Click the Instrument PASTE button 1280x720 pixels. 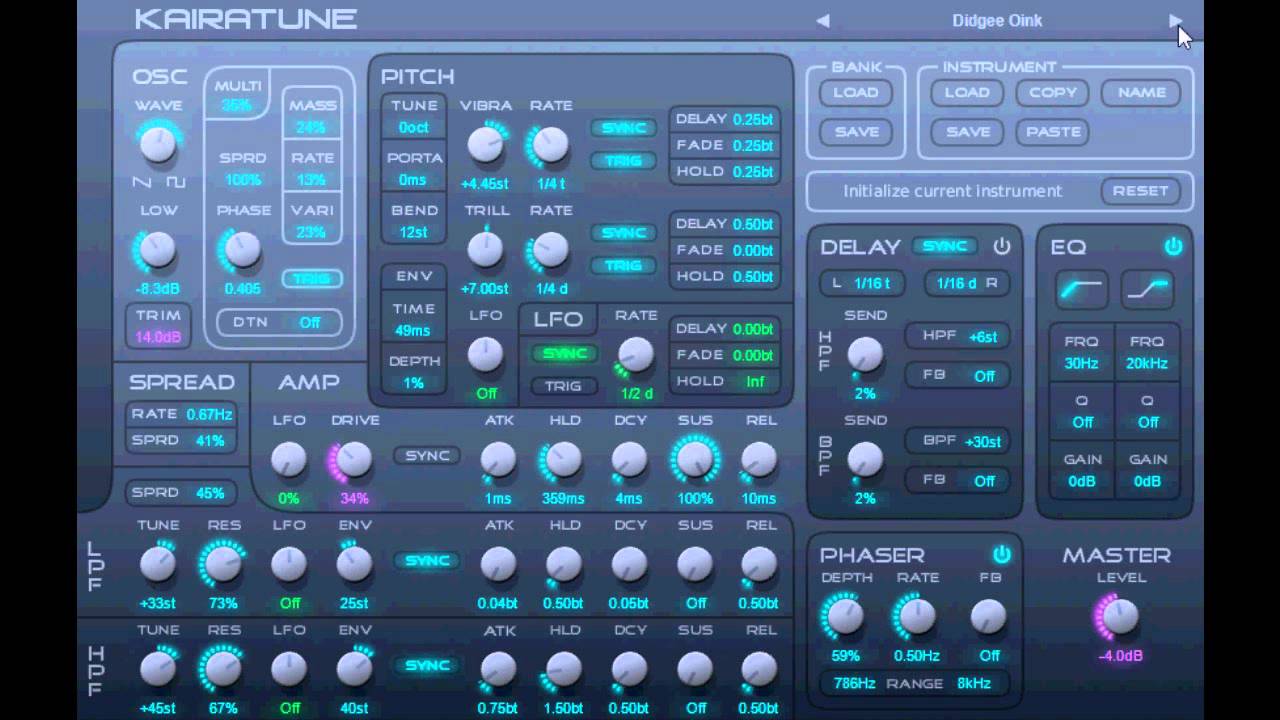[x=1053, y=132]
